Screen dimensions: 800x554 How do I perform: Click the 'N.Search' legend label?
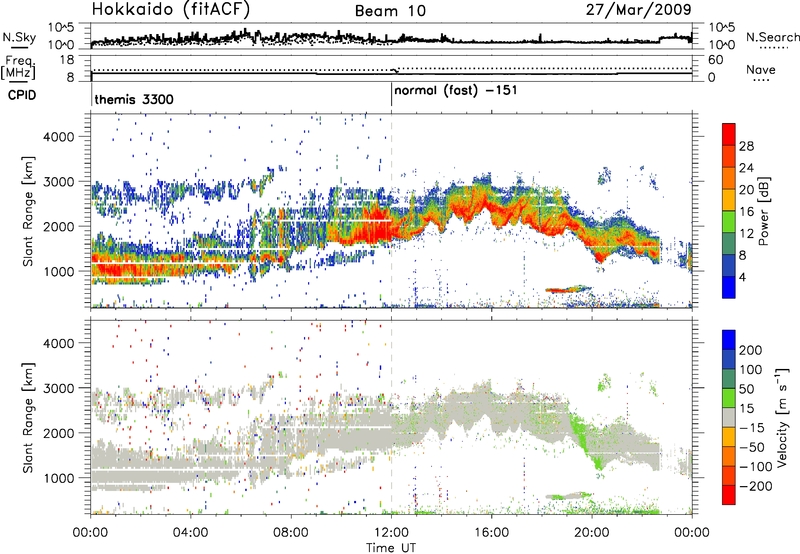pos(773,37)
